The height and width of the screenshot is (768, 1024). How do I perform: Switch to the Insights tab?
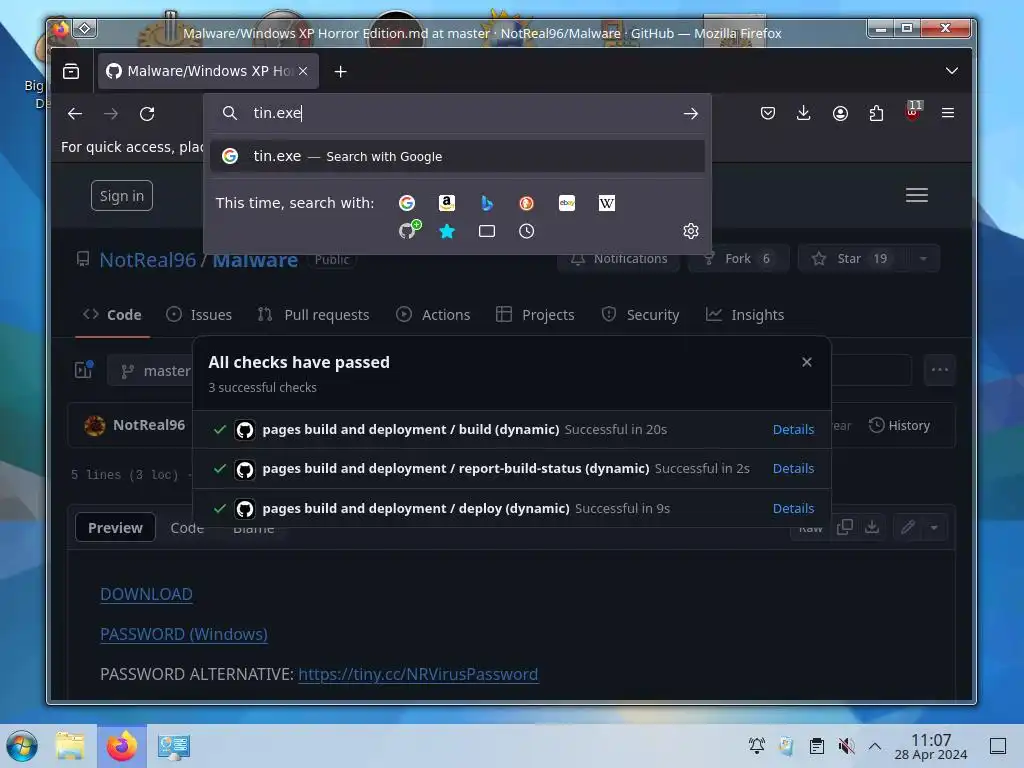(744, 315)
